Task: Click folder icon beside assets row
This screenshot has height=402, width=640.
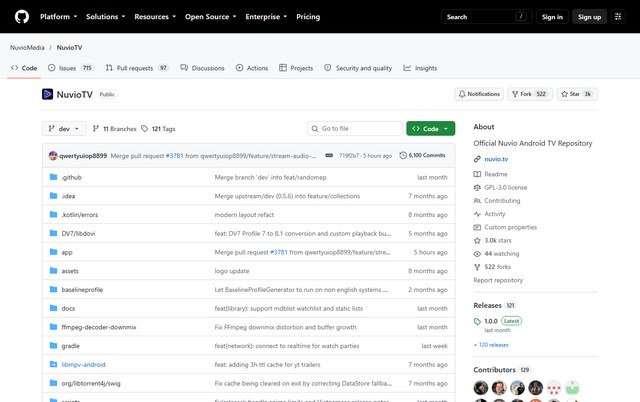Action: [53, 271]
